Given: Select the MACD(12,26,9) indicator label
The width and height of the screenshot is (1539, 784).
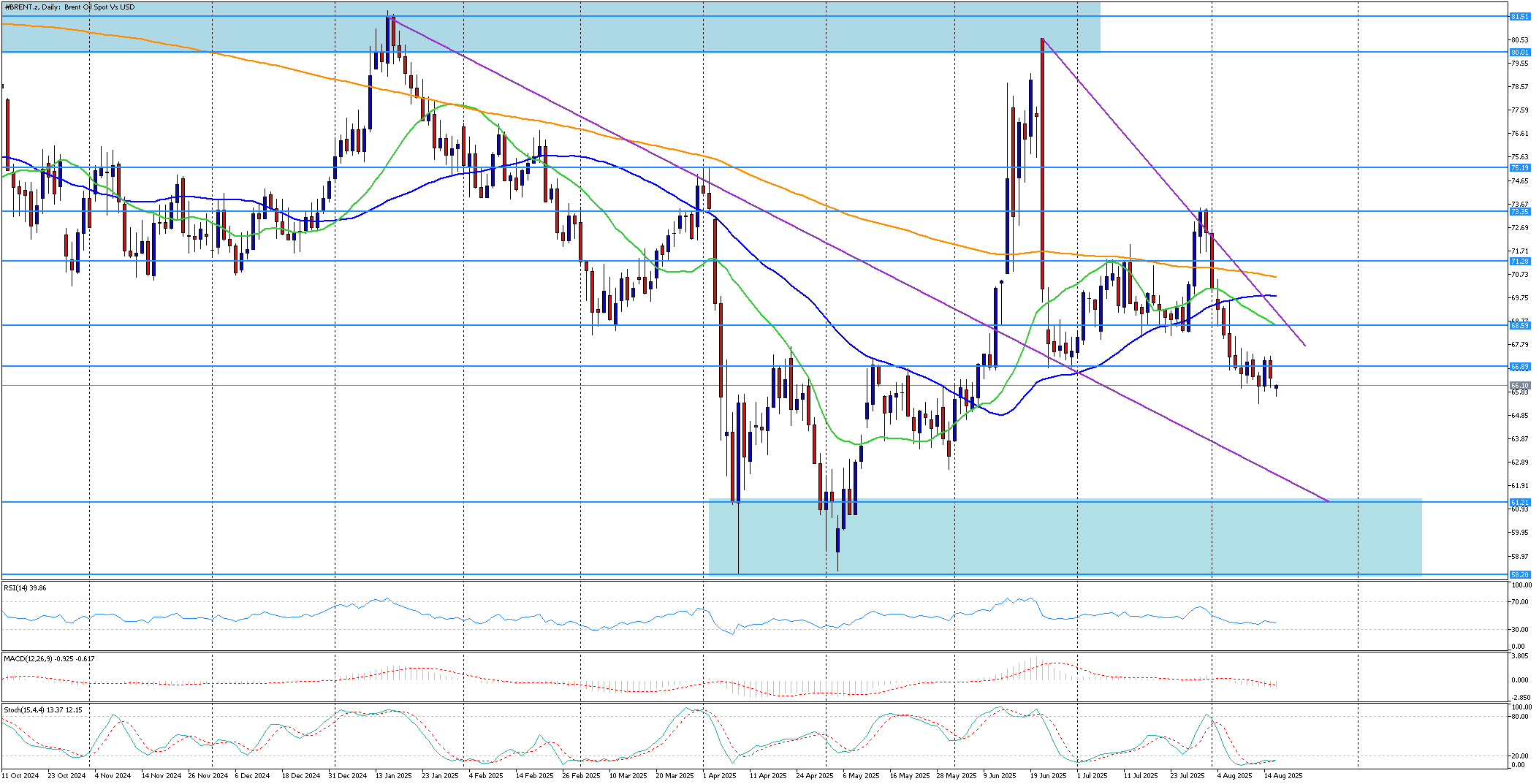Looking at the screenshot, I should pyautogui.click(x=49, y=658).
